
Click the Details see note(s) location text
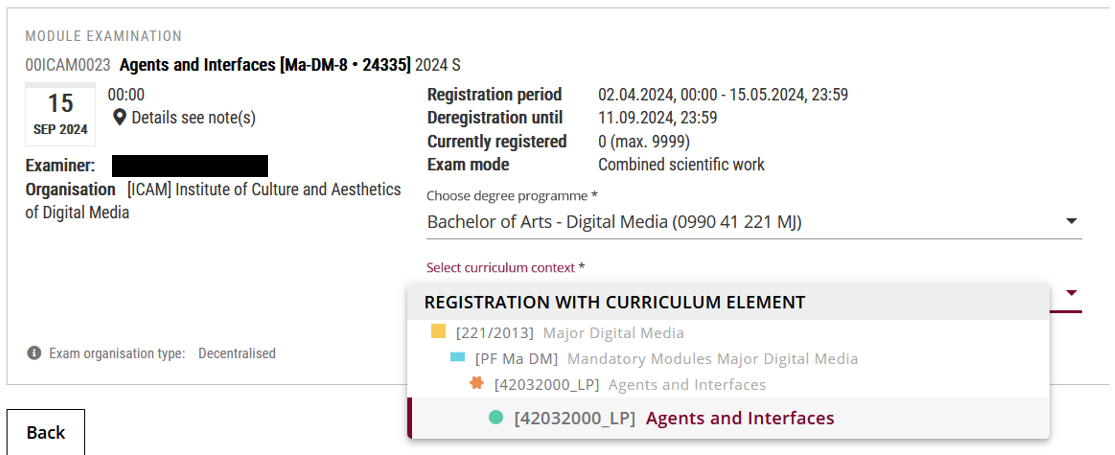[x=193, y=118]
